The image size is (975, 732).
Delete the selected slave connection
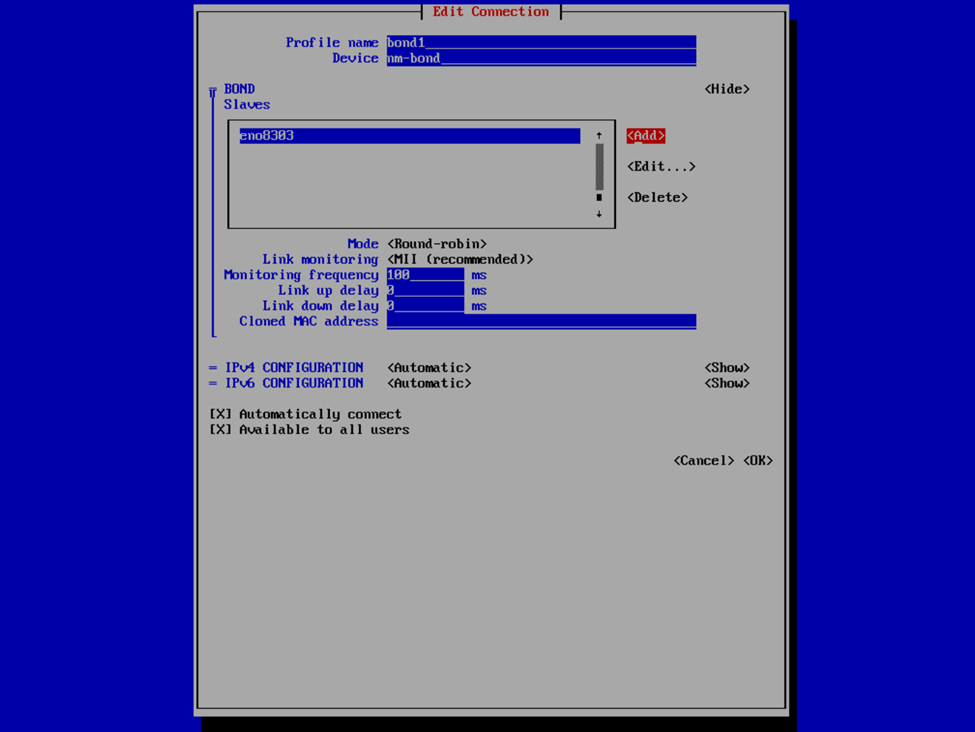click(657, 198)
